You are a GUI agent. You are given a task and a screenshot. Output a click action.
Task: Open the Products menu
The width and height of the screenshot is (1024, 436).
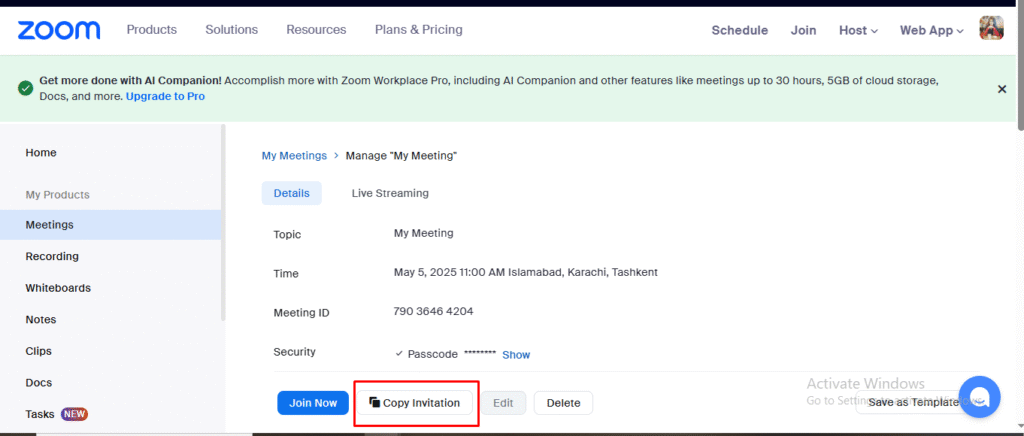click(151, 30)
